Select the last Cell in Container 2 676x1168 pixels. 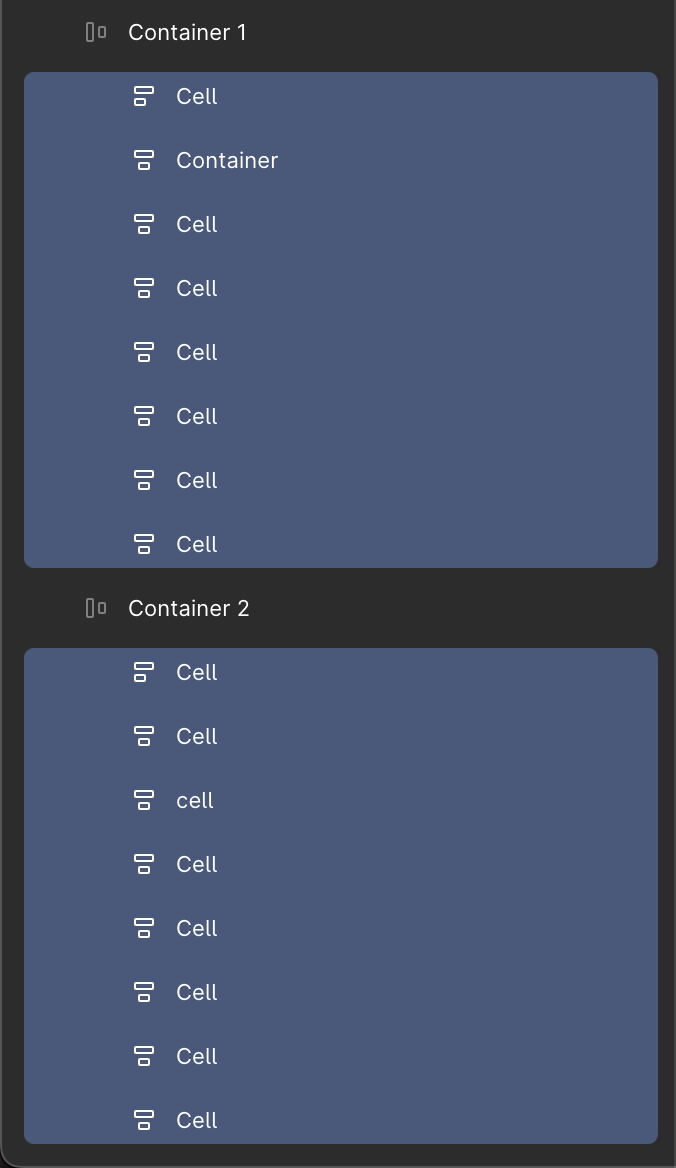(341, 1120)
